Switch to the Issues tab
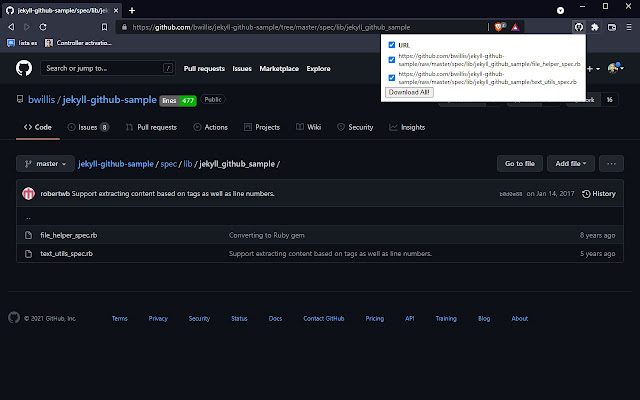 88,127
